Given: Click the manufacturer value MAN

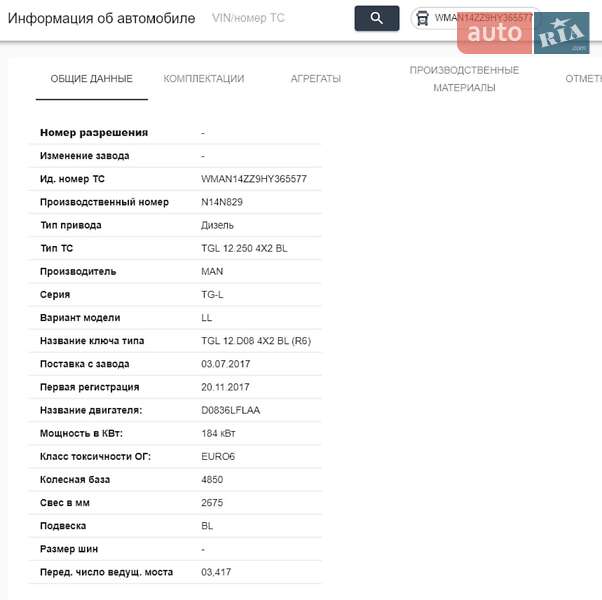Looking at the screenshot, I should [x=212, y=271].
